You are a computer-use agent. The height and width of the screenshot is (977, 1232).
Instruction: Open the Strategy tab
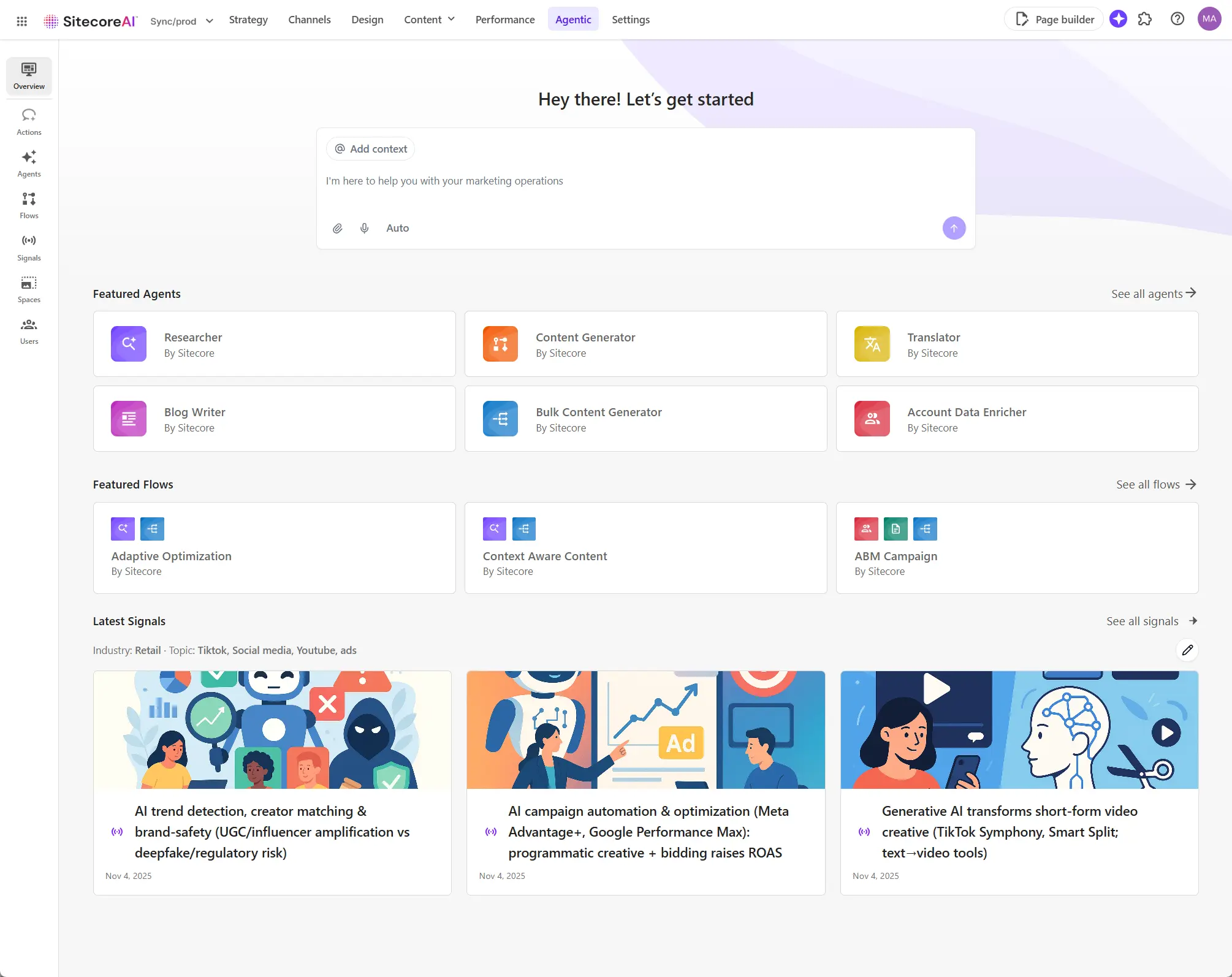click(248, 20)
